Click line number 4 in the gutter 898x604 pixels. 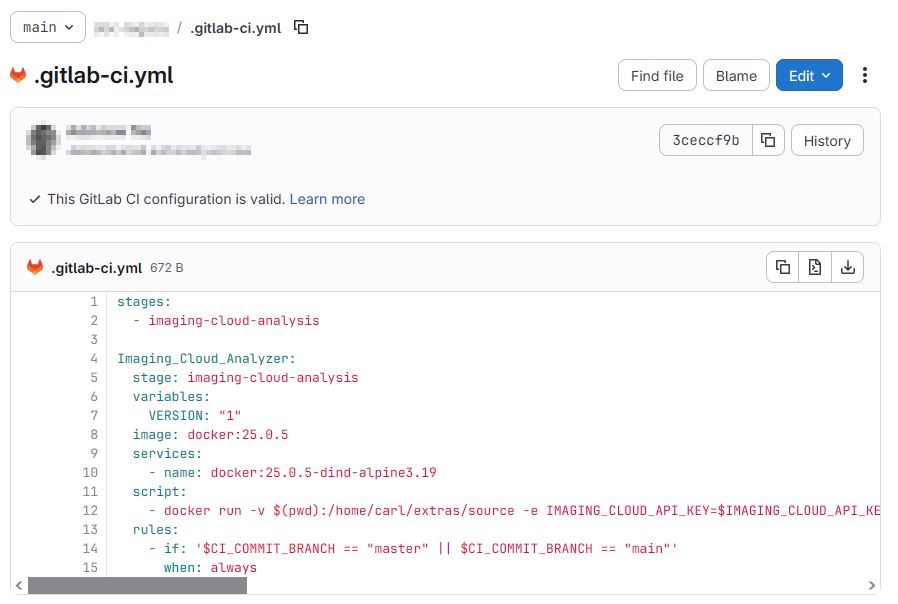94,358
